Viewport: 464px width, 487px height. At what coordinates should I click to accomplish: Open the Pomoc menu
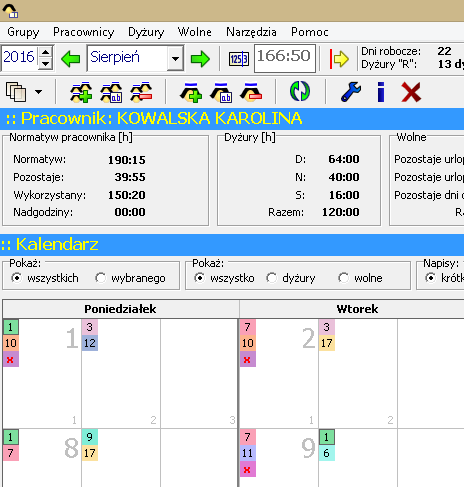tap(310, 32)
